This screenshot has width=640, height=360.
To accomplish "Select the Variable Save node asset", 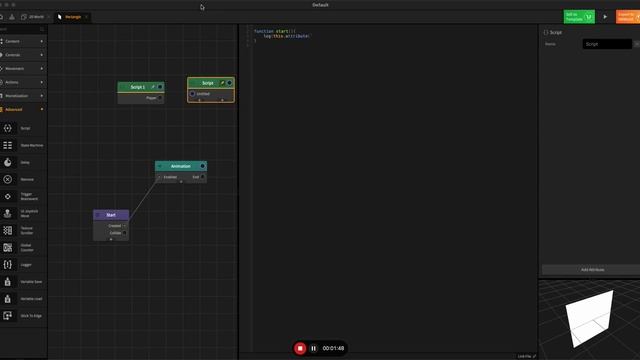I will pos(23,282).
